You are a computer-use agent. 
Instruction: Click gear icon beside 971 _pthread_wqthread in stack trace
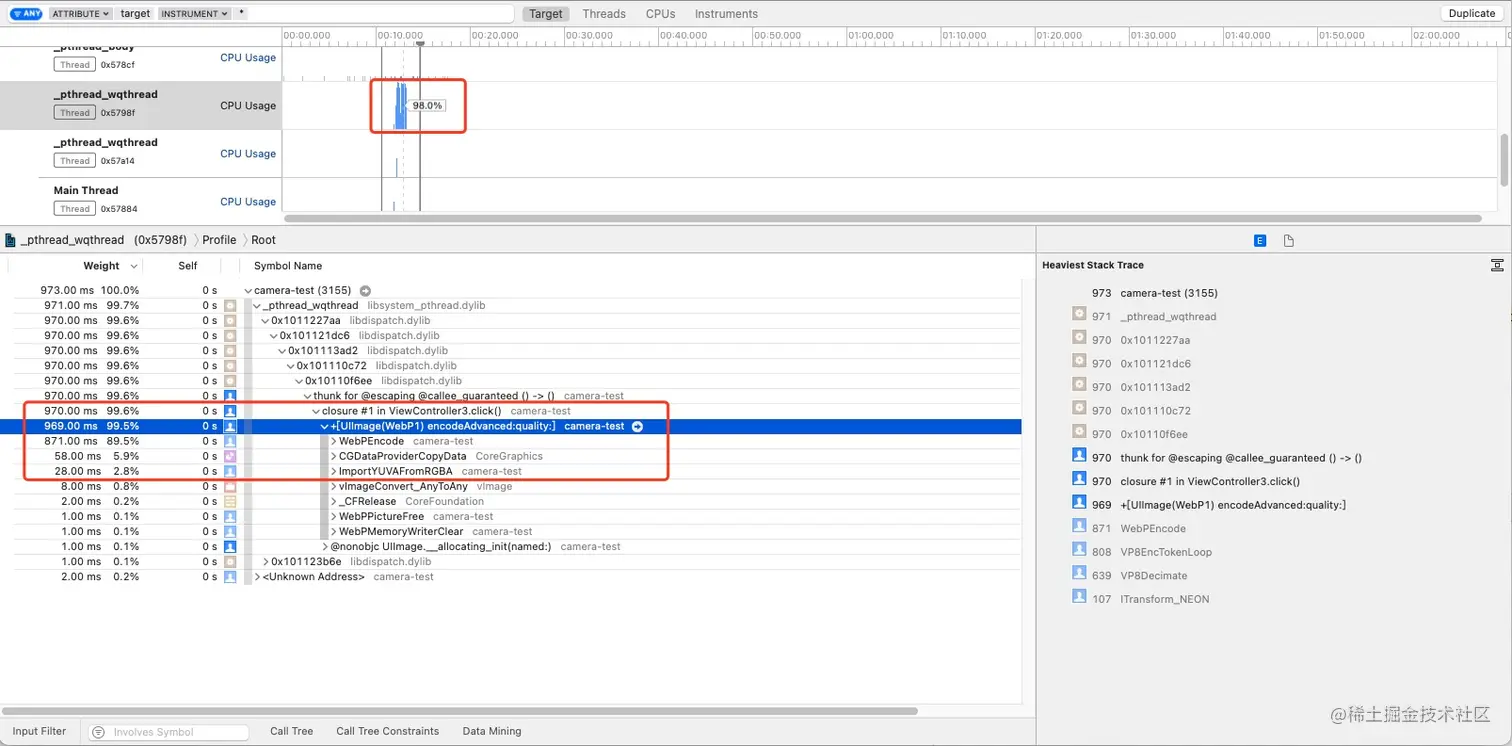click(x=1079, y=316)
